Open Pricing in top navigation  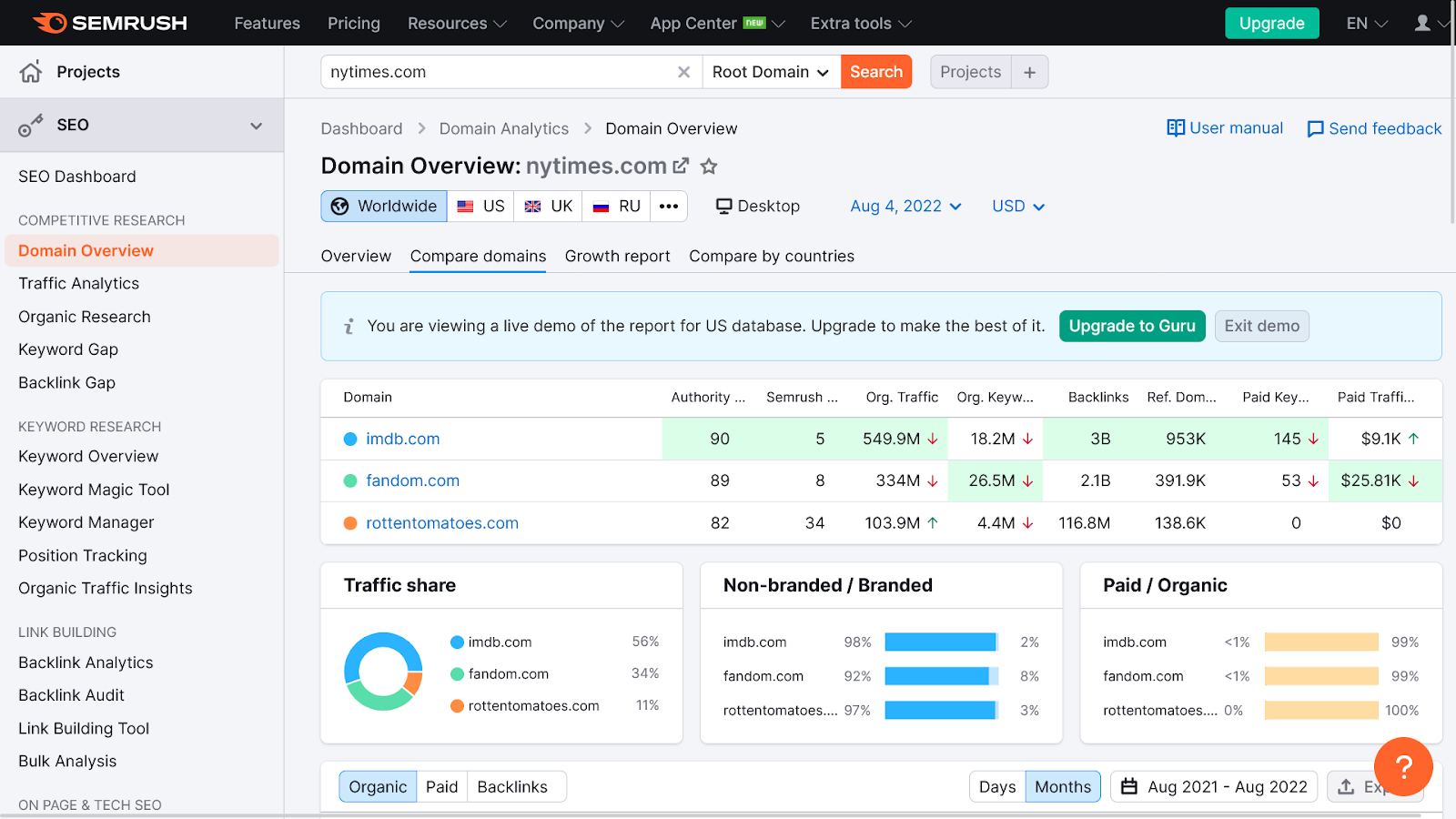(354, 24)
